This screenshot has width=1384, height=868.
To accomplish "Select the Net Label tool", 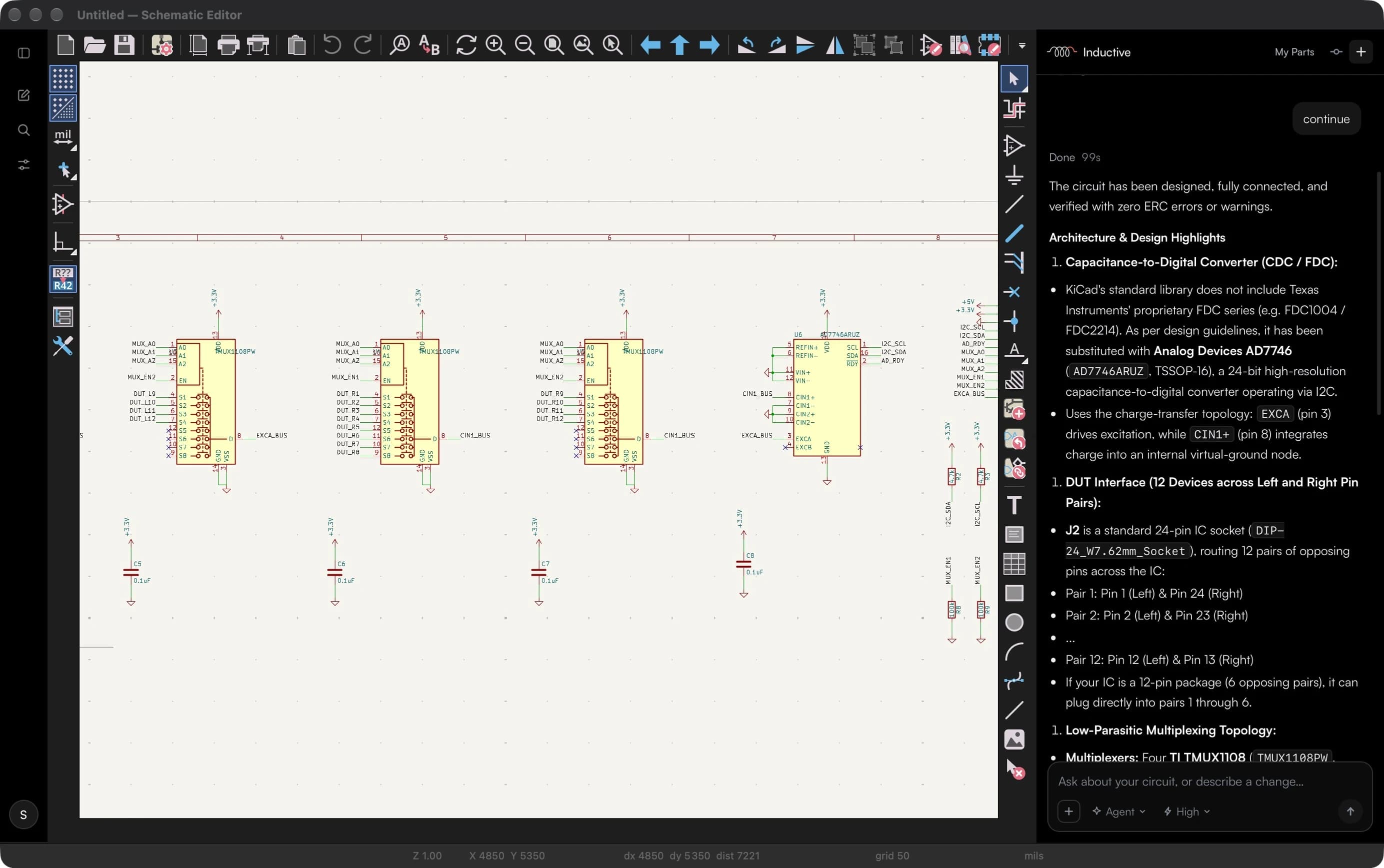I will pos(1014,350).
